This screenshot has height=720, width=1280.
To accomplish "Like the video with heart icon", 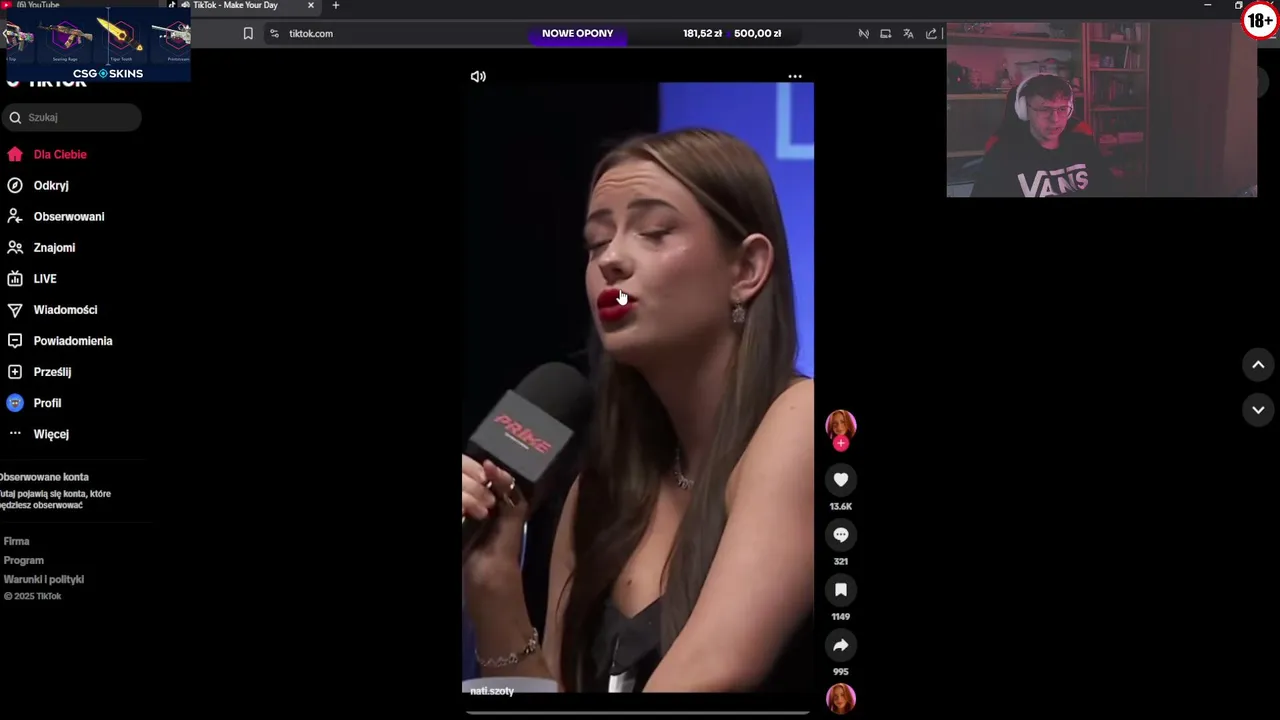I will tap(841, 480).
